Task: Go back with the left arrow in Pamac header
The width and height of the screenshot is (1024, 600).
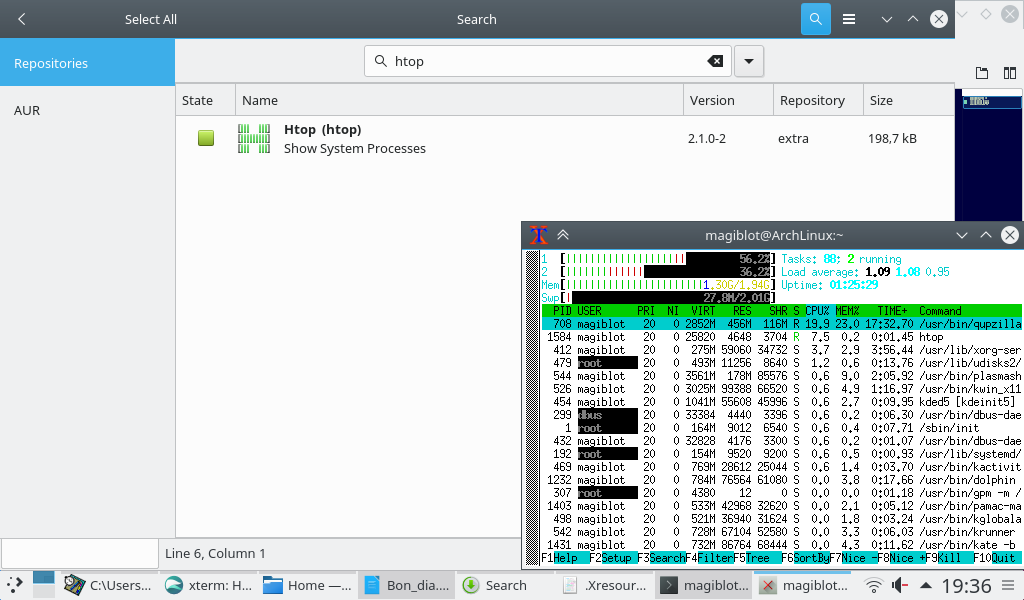Action: point(22,19)
